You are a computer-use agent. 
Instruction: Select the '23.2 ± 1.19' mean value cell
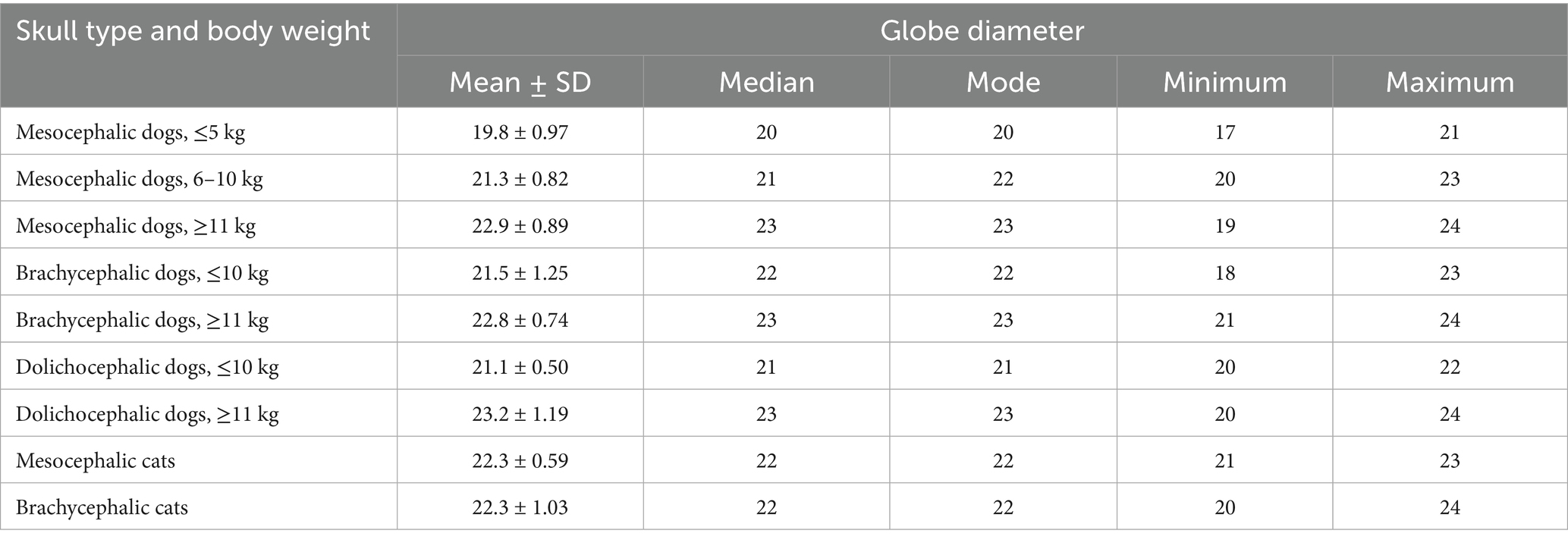click(x=520, y=415)
